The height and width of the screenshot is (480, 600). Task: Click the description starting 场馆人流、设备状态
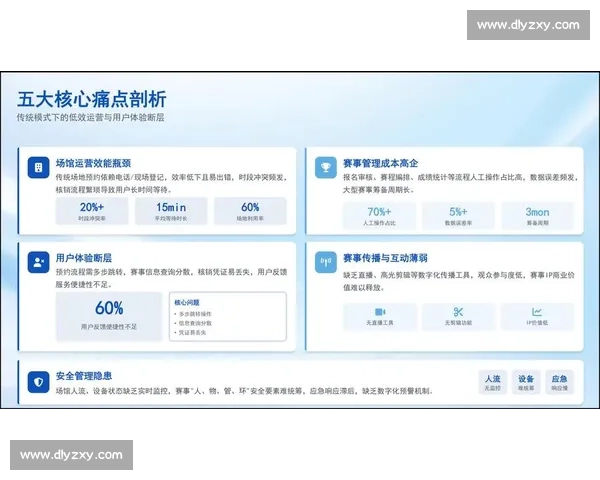244,391
